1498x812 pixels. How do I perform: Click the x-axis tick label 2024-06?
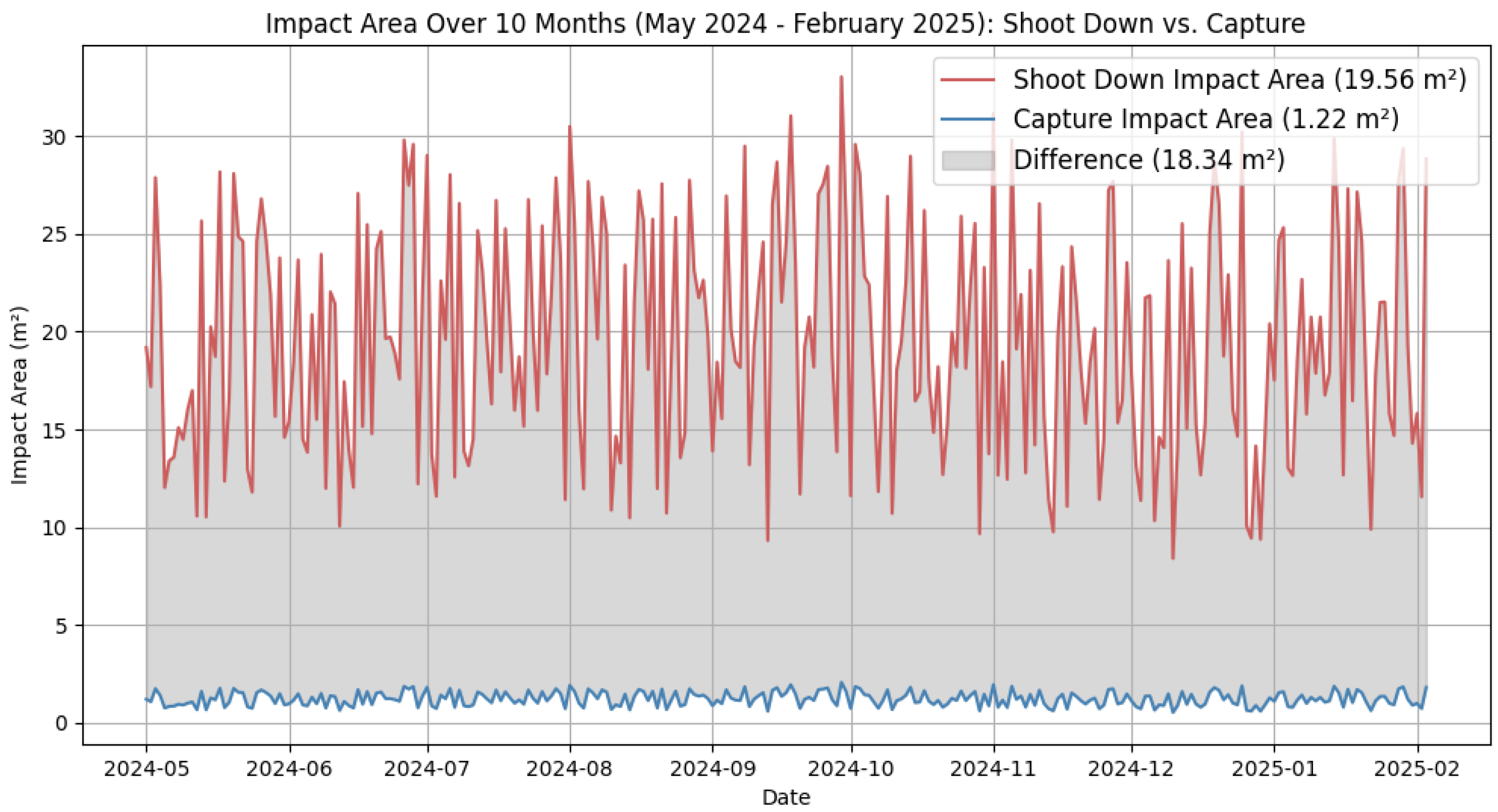coord(289,769)
